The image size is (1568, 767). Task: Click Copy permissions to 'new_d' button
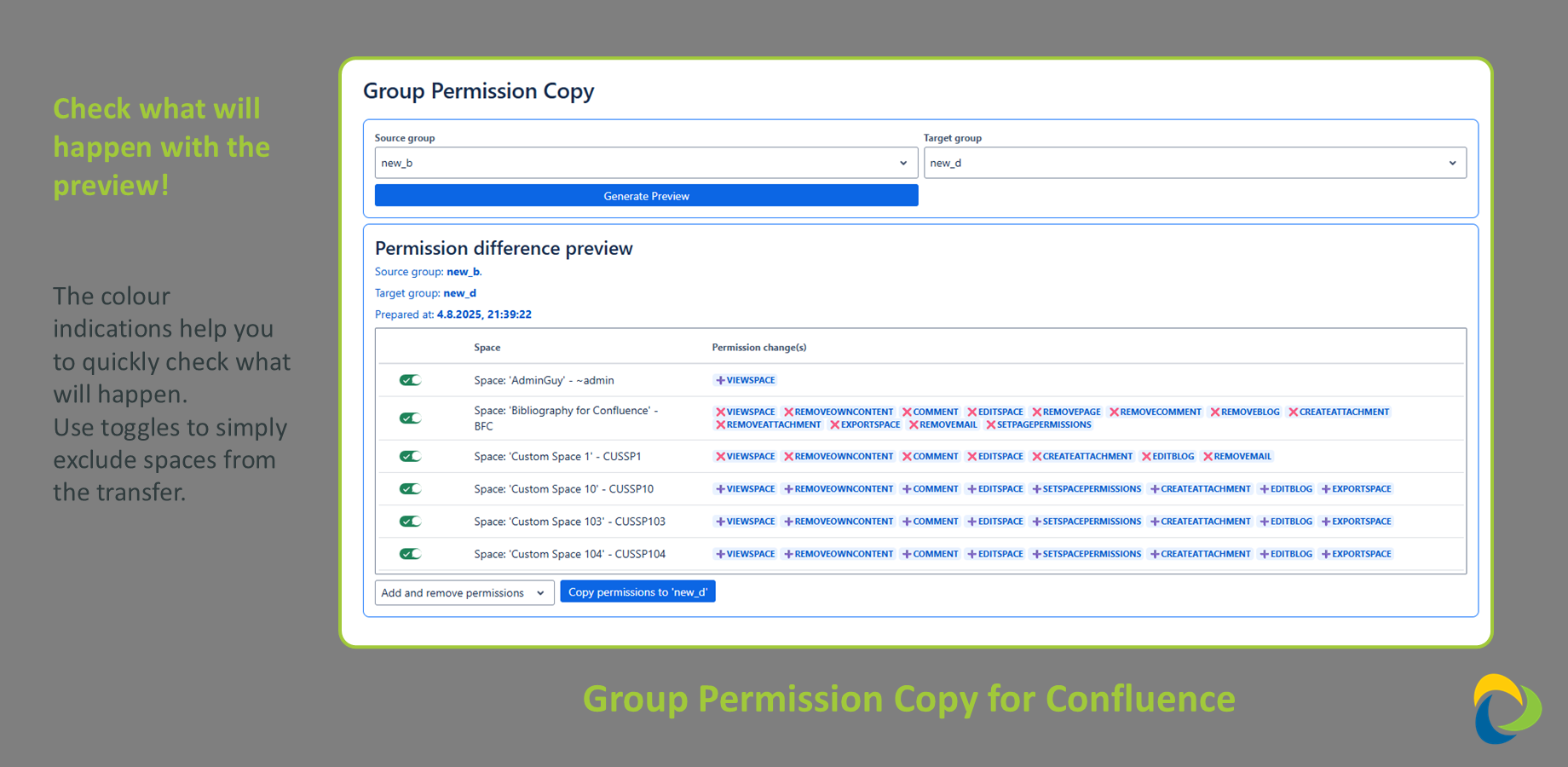637,592
